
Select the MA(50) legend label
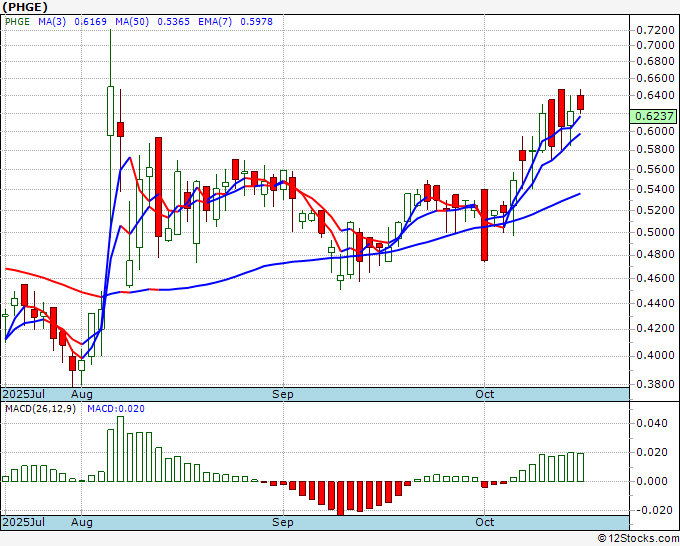click(x=132, y=22)
